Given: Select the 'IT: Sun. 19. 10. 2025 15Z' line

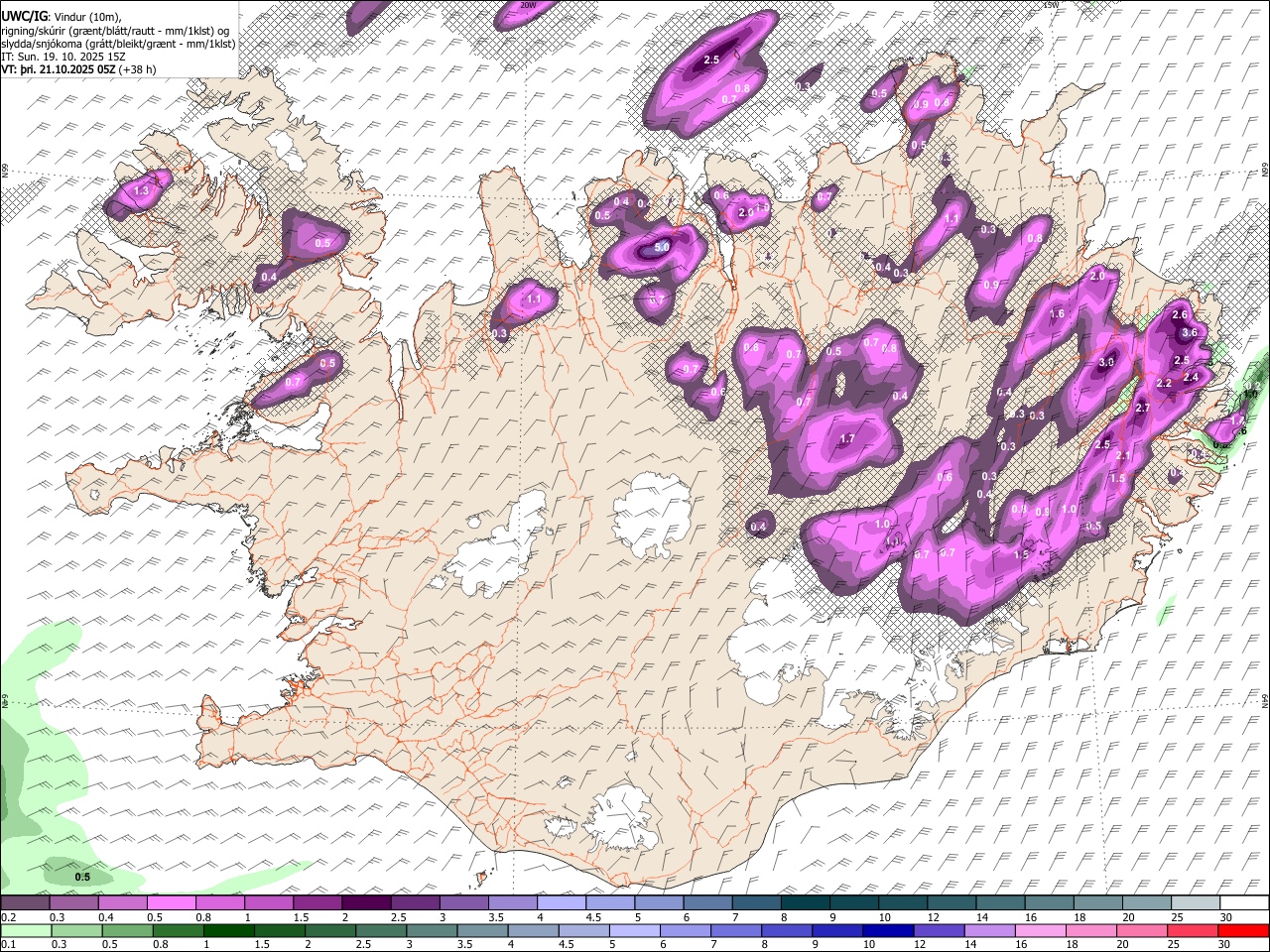Looking at the screenshot, I should click(x=63, y=57).
